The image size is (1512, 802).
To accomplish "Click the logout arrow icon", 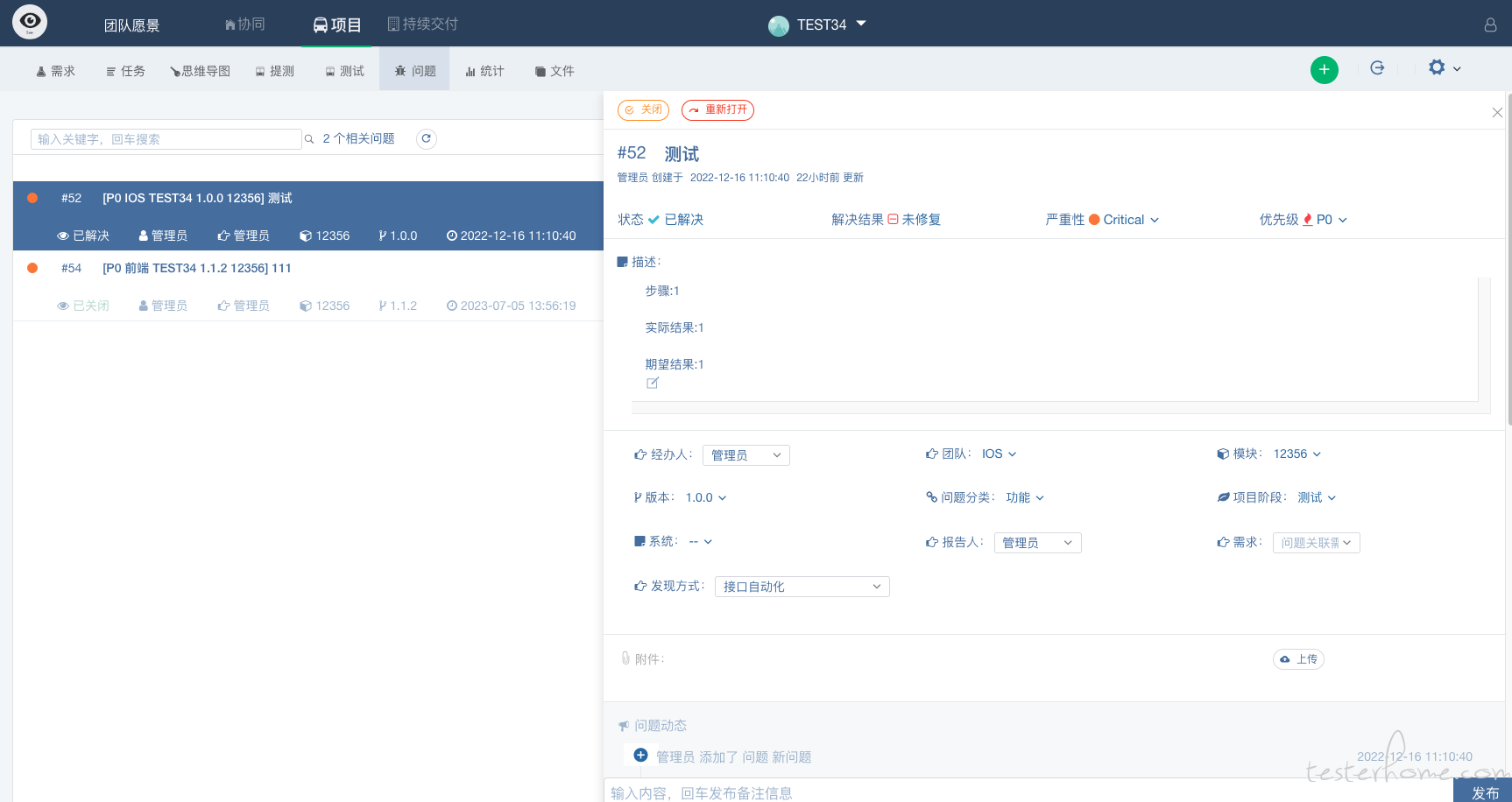I will tap(1377, 67).
